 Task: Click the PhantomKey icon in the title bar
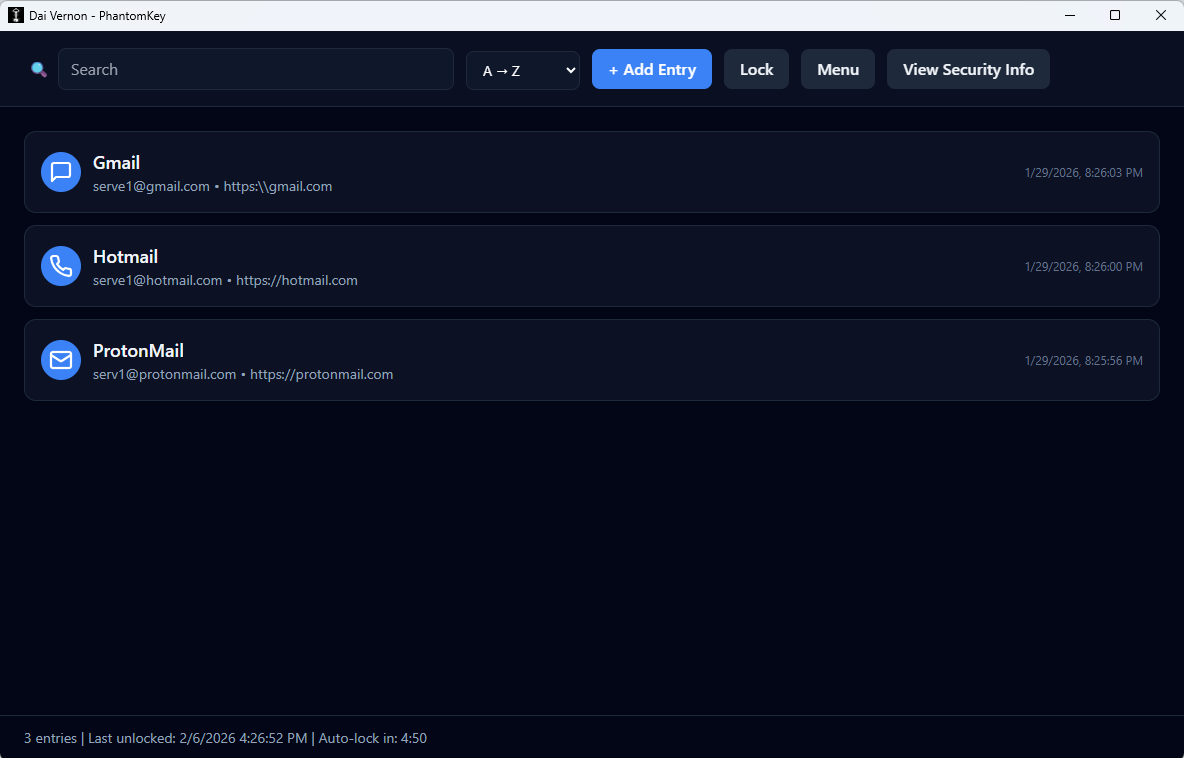point(15,15)
